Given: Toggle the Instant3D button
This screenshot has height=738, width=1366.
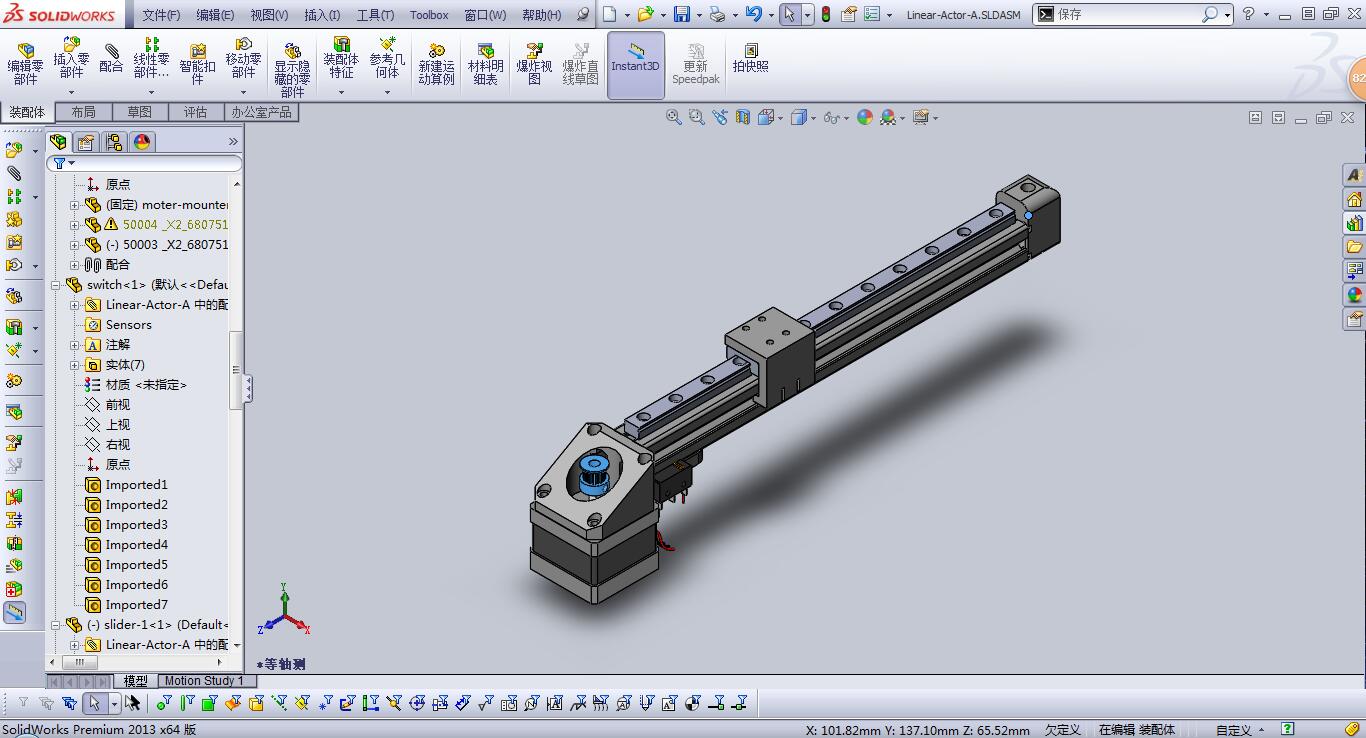Looking at the screenshot, I should 635,65.
